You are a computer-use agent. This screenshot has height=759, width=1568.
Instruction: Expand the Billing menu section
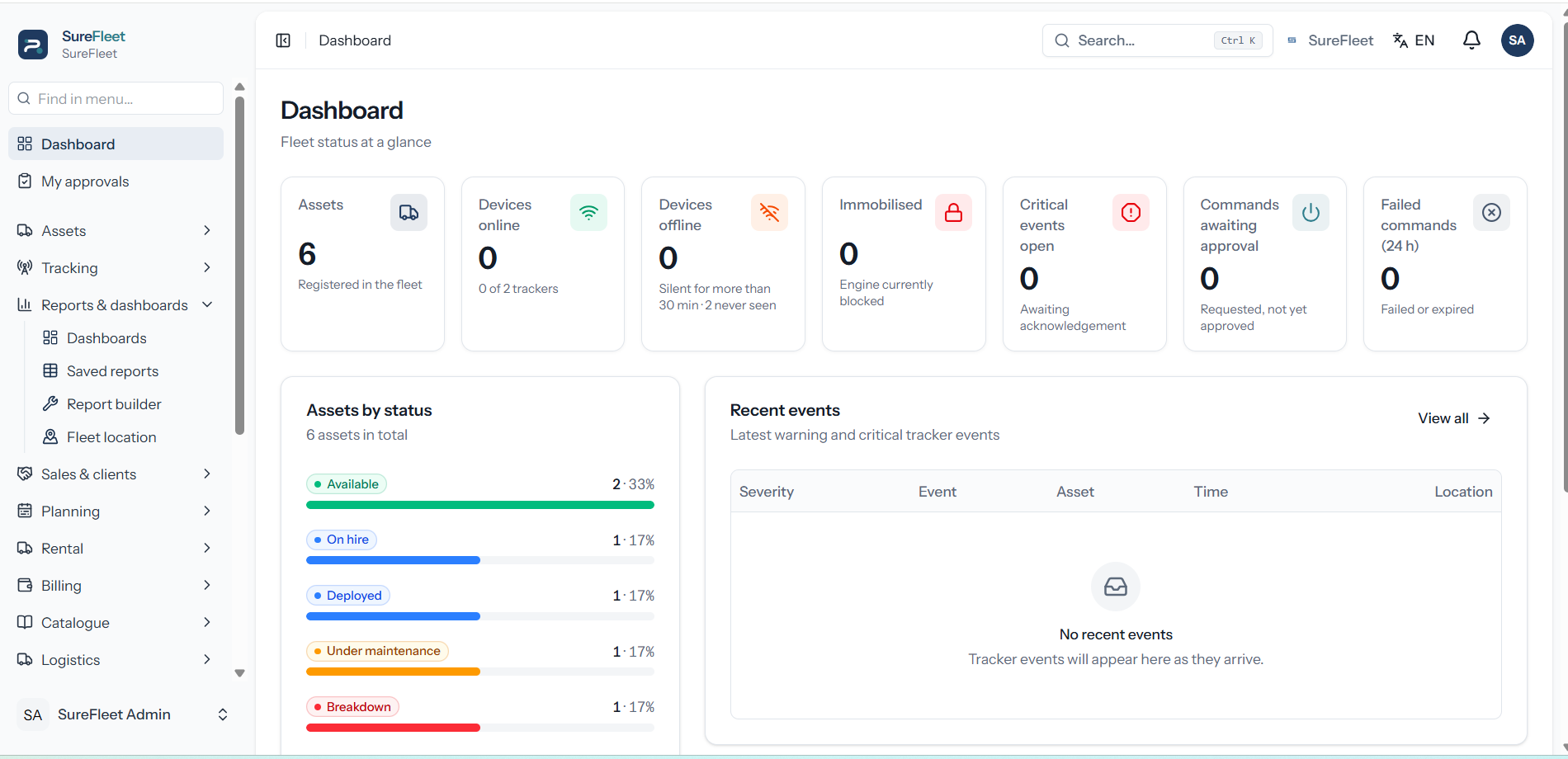[116, 586]
